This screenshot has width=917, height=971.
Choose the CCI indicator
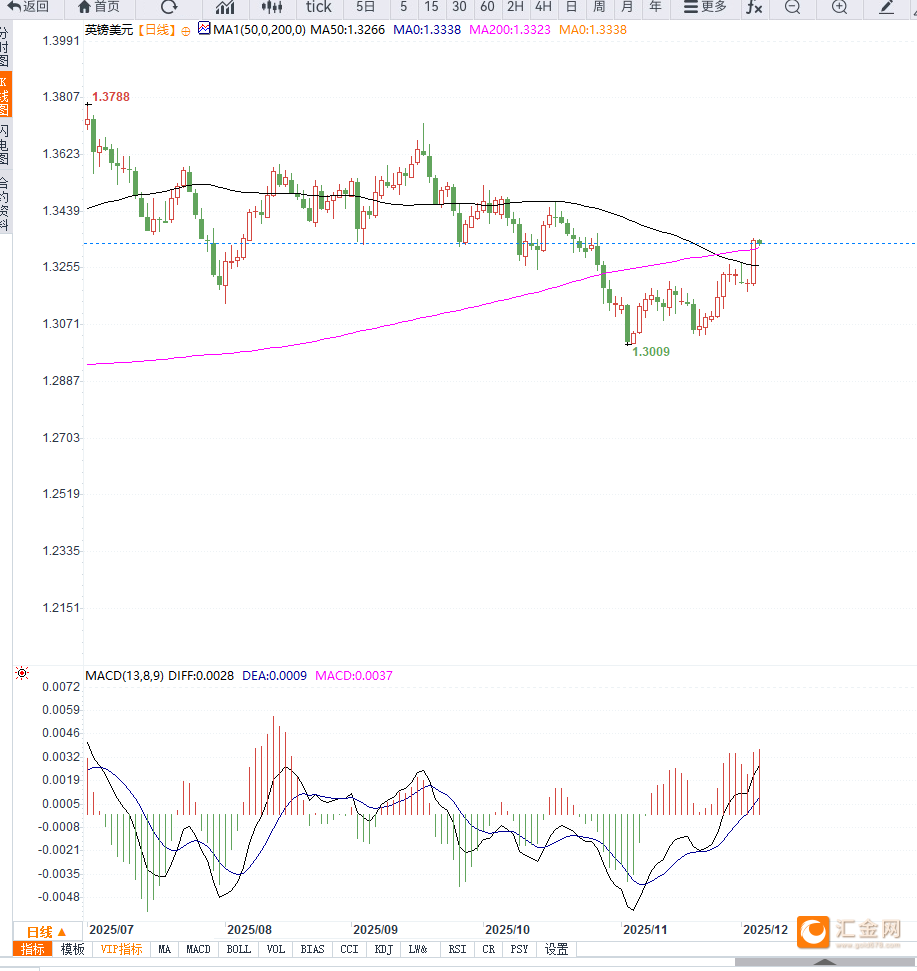tap(349, 949)
